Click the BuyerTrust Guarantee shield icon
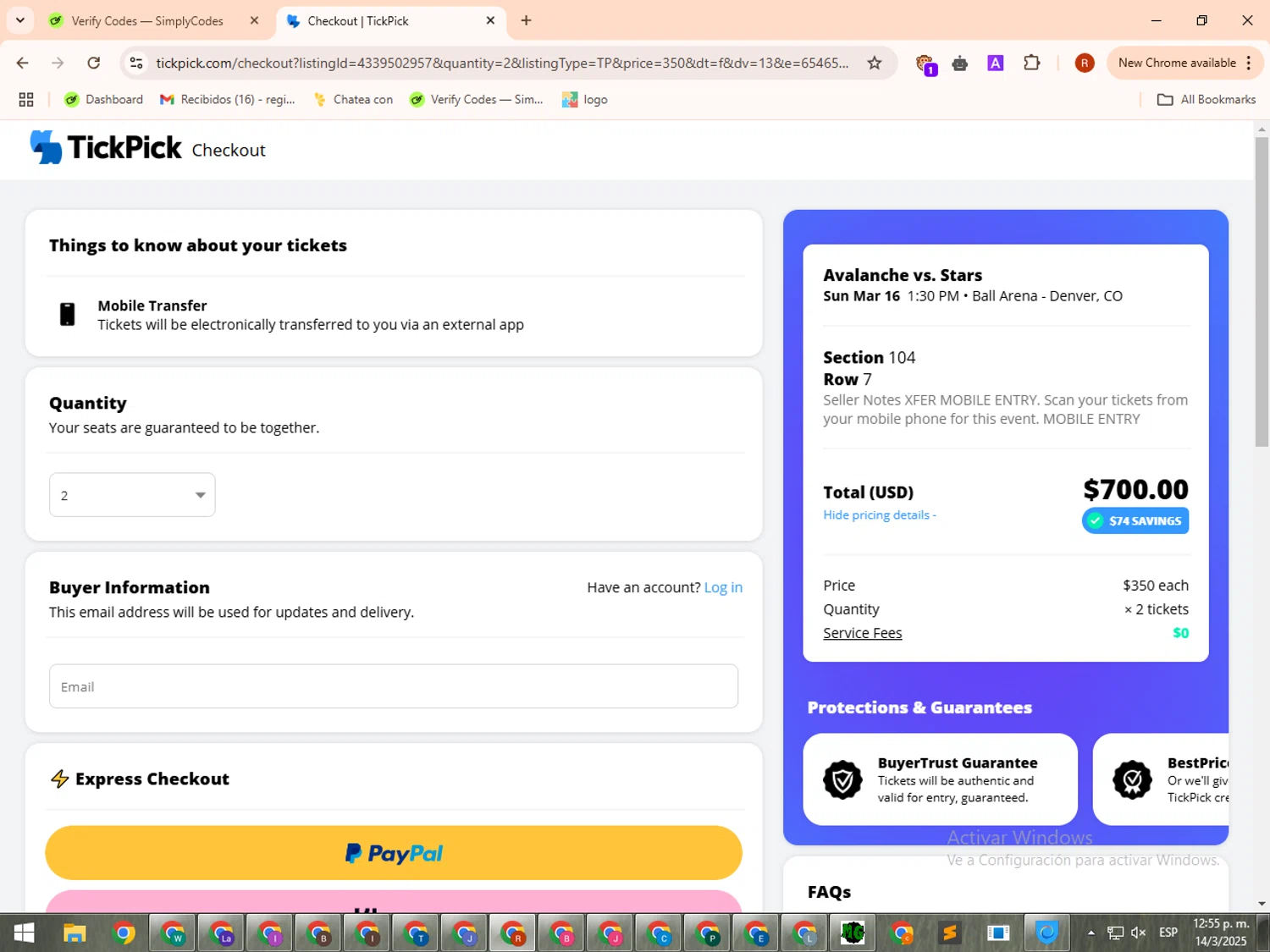Viewport: 1270px width, 952px height. (x=842, y=779)
